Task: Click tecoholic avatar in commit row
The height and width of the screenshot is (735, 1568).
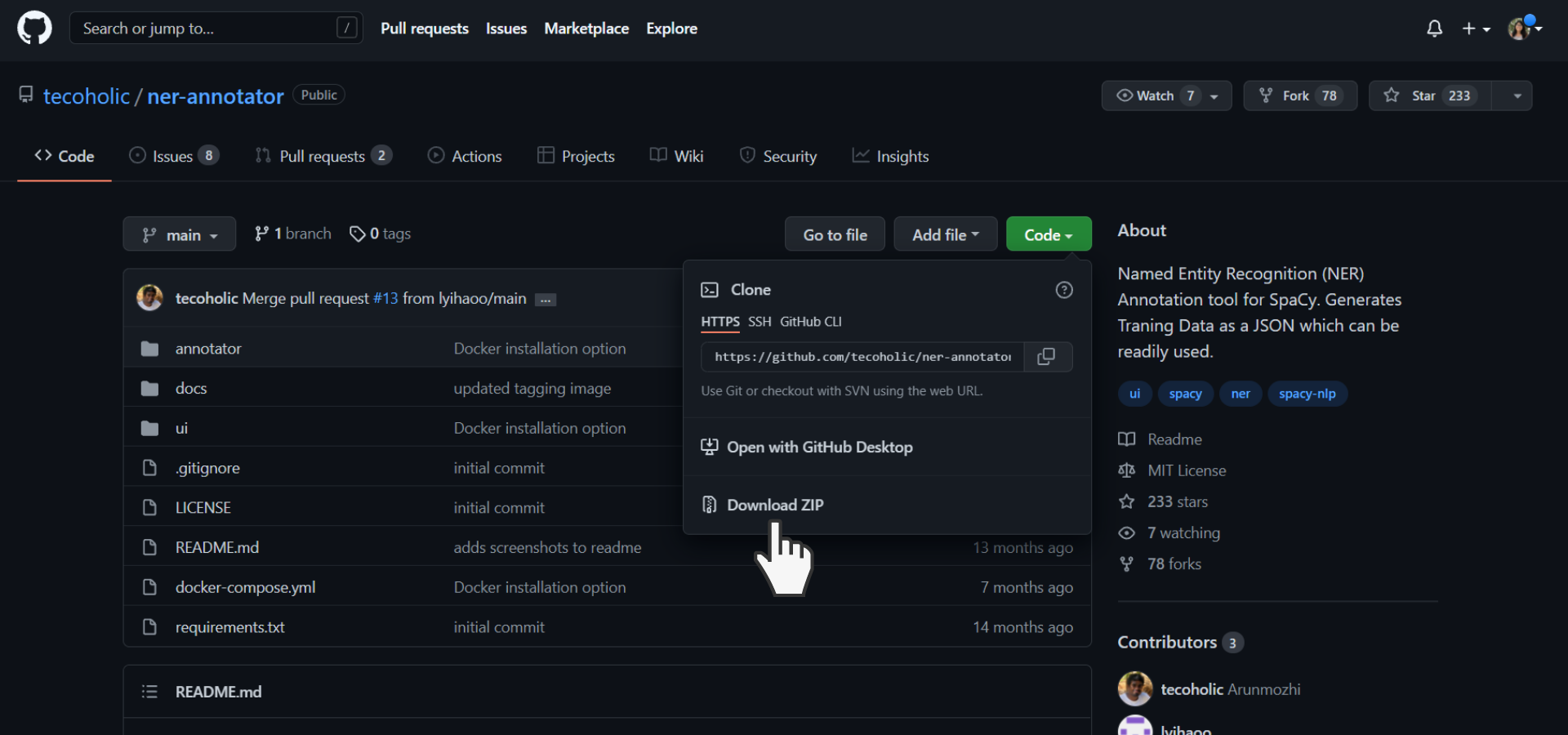Action: [149, 298]
